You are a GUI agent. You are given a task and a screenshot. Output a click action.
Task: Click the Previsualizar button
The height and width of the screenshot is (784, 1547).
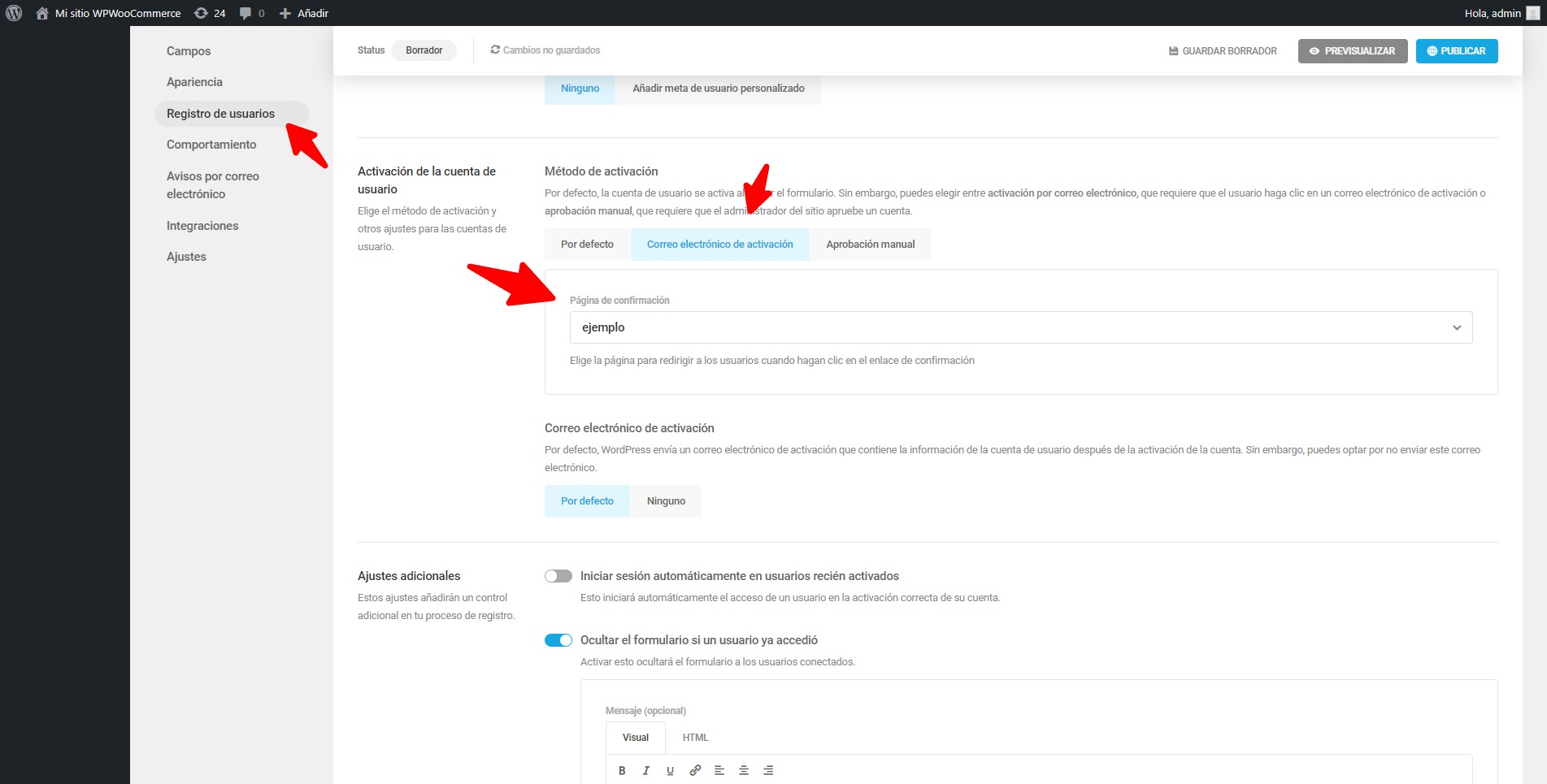1353,51
